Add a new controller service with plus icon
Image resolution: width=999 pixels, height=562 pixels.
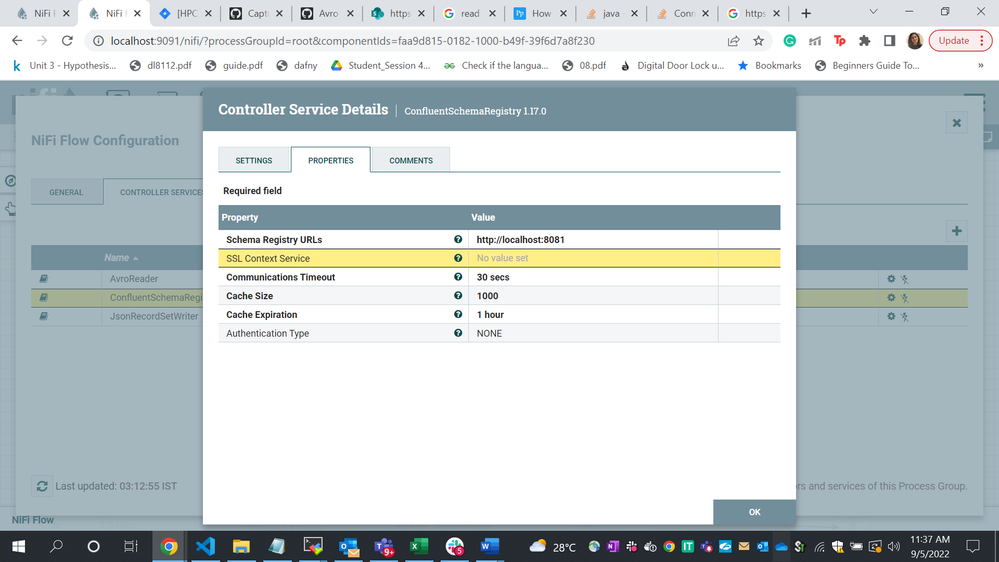(x=956, y=231)
